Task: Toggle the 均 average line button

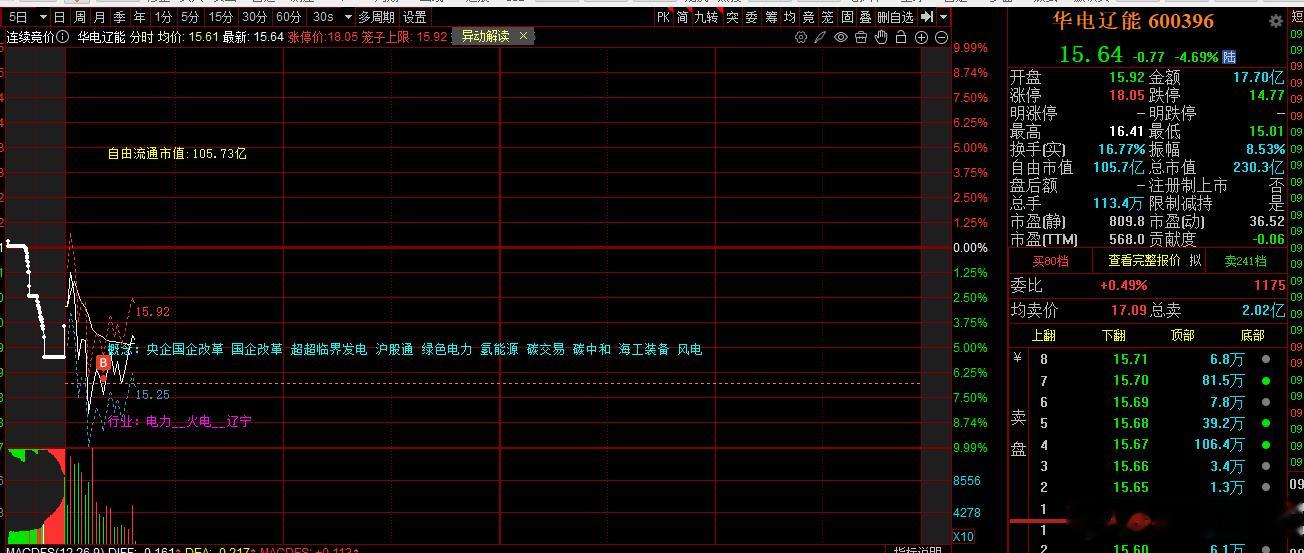Action: pos(790,17)
